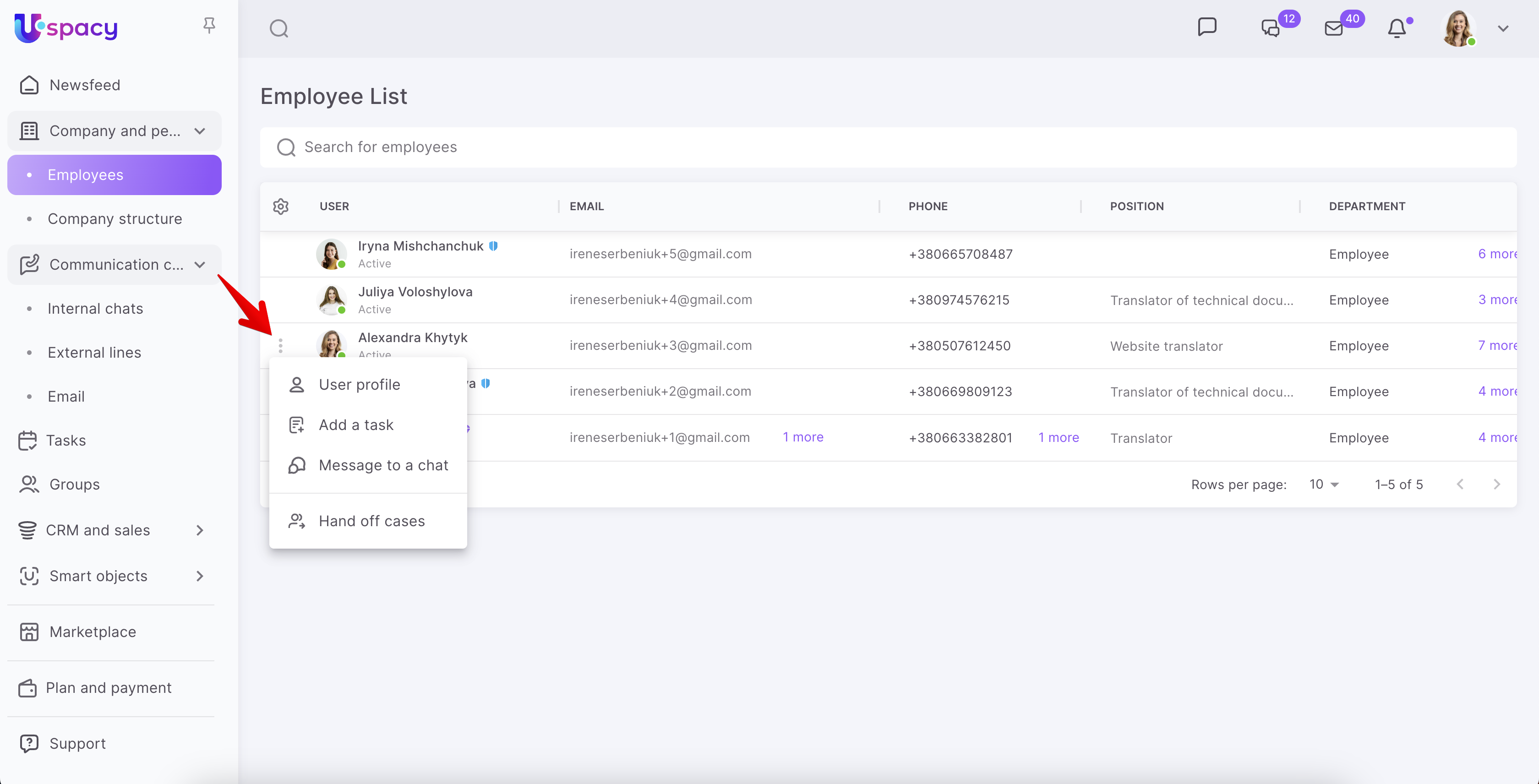
Task: Open user account menu chevron
Action: [1503, 28]
